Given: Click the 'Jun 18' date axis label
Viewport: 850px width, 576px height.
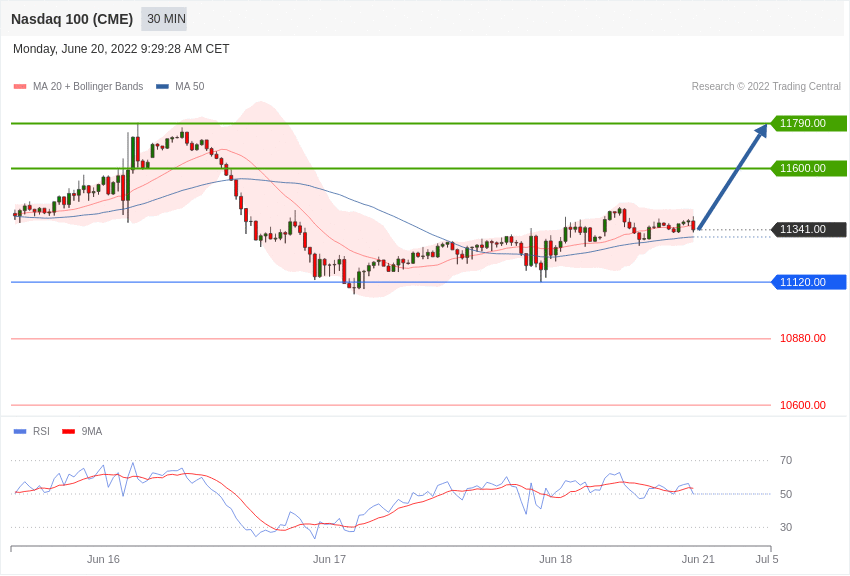Looking at the screenshot, I should [x=555, y=559].
